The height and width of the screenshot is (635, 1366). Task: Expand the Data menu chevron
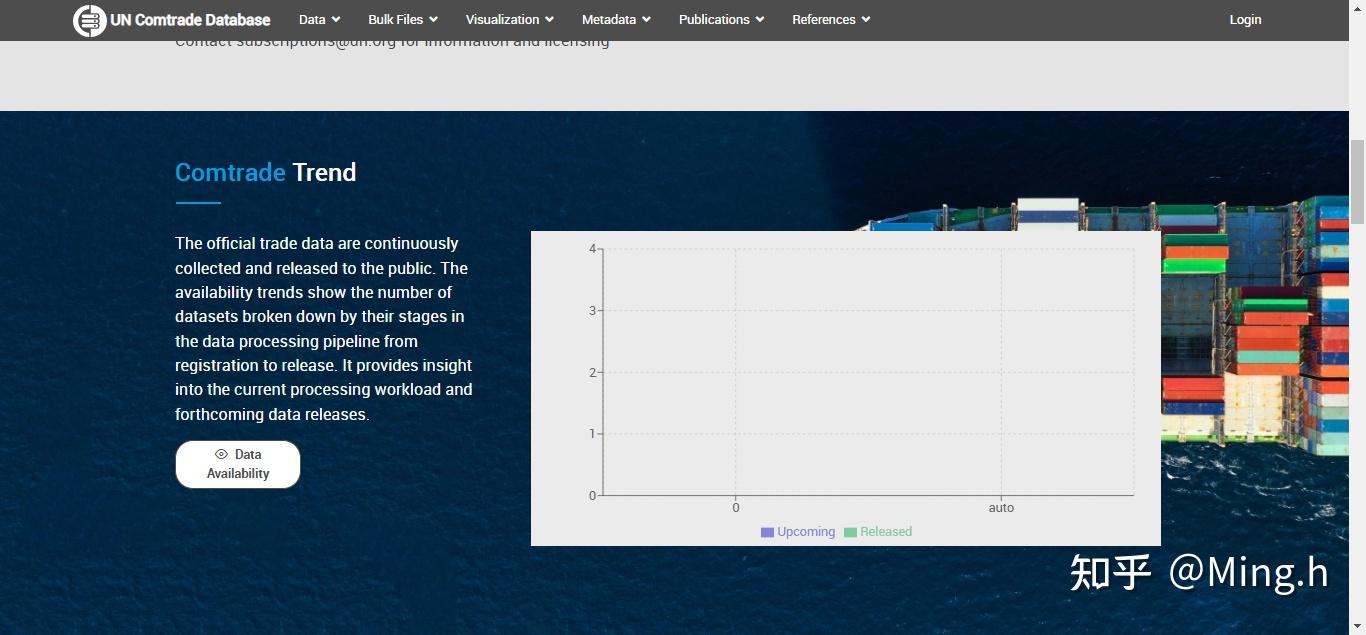click(336, 20)
